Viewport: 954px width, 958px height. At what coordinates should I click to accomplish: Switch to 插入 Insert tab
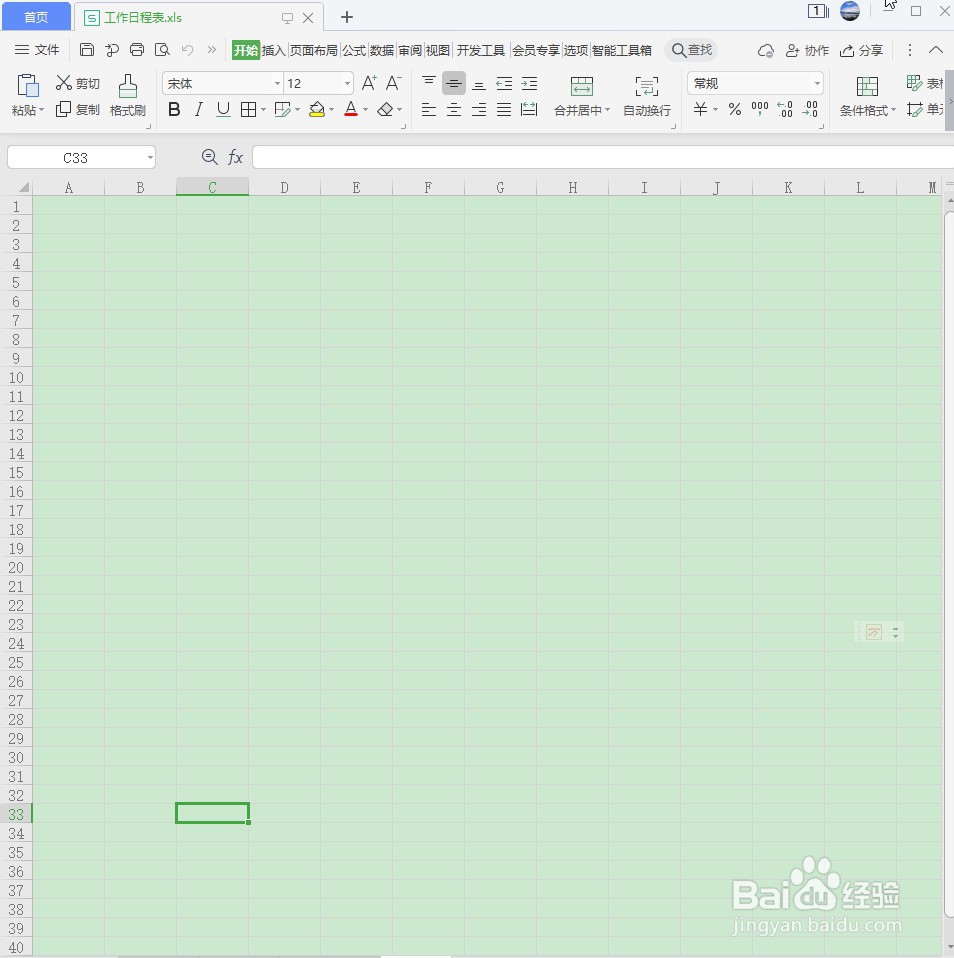click(274, 50)
